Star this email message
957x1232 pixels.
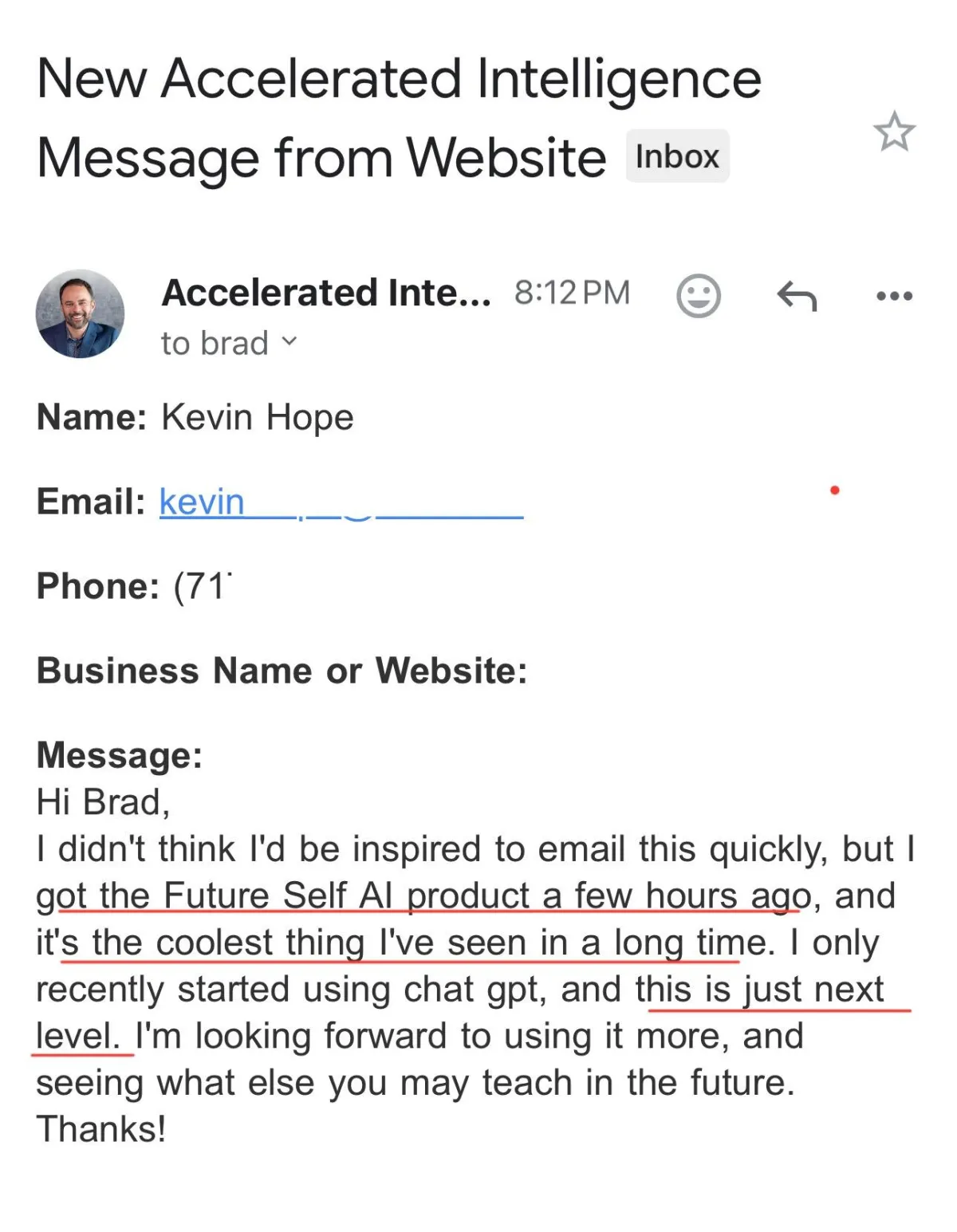click(x=894, y=132)
